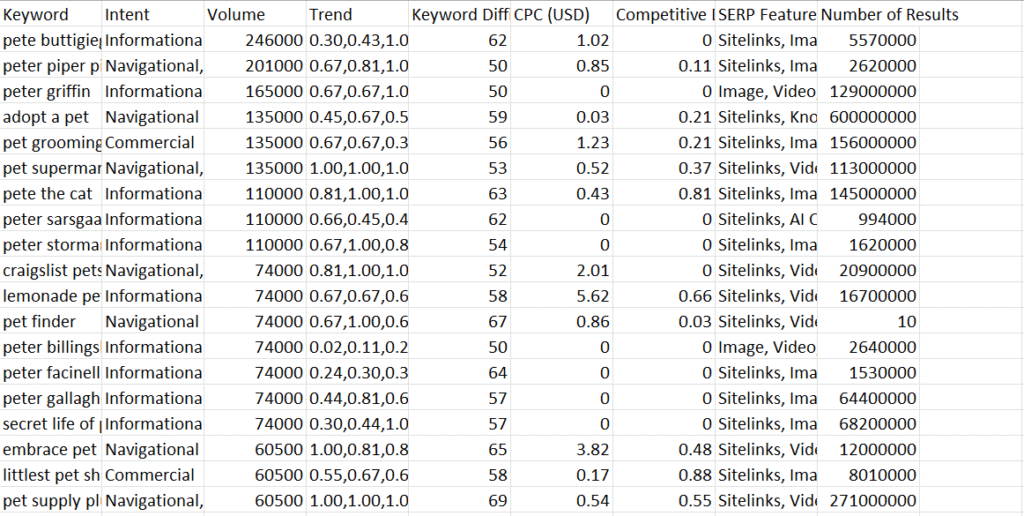Click CPC cell showing 3.82
Screen dimensions: 1024x516
[561, 450]
